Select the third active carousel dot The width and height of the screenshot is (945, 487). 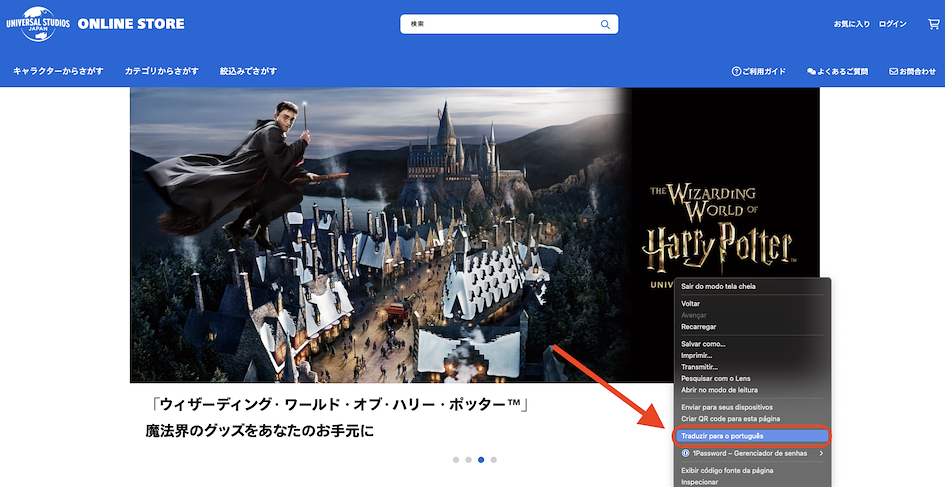481,460
